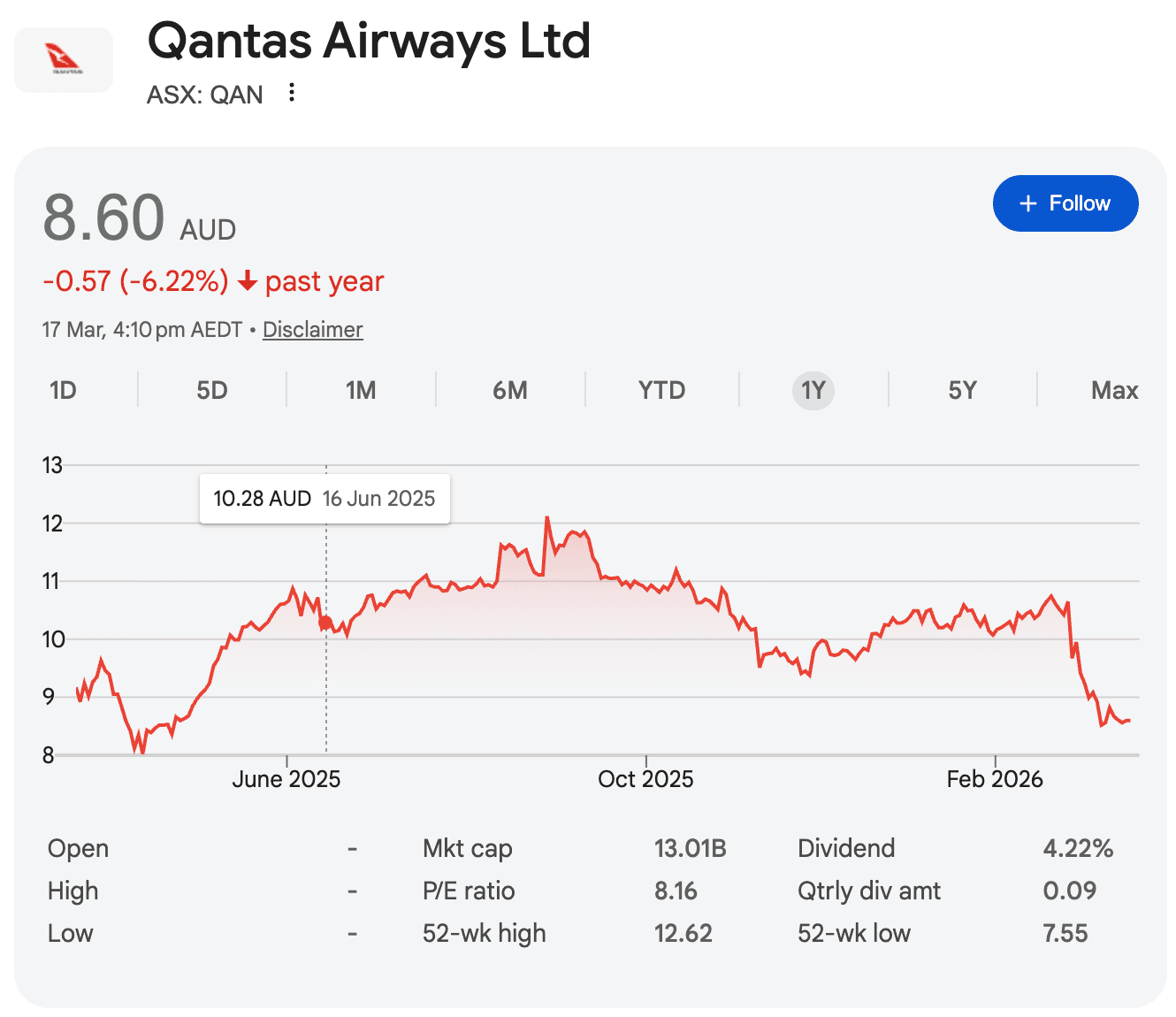Select the highlighted 1Y range
Screen dimensions: 1176x1017
click(813, 390)
